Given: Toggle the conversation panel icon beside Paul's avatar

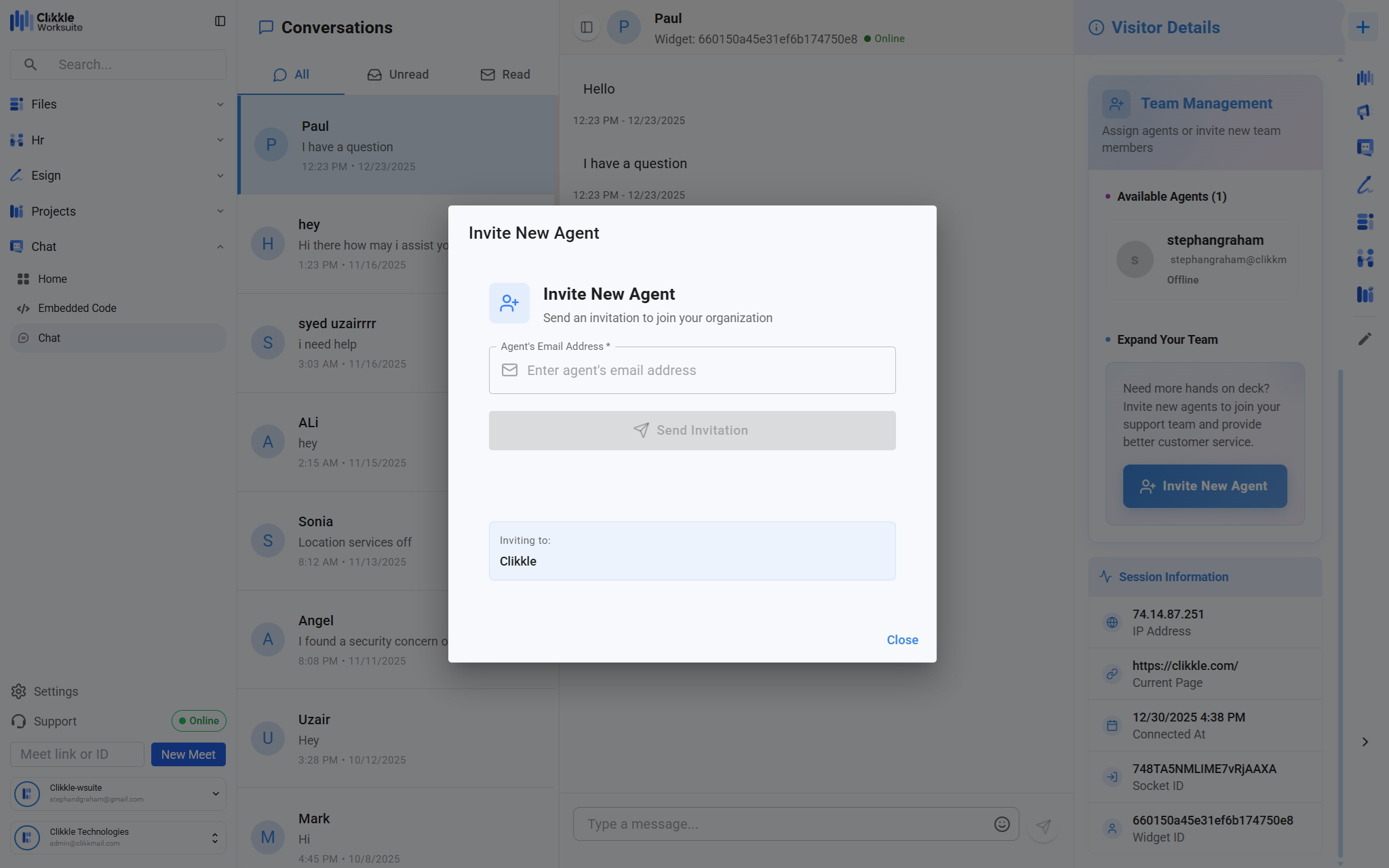Looking at the screenshot, I should pyautogui.click(x=587, y=27).
